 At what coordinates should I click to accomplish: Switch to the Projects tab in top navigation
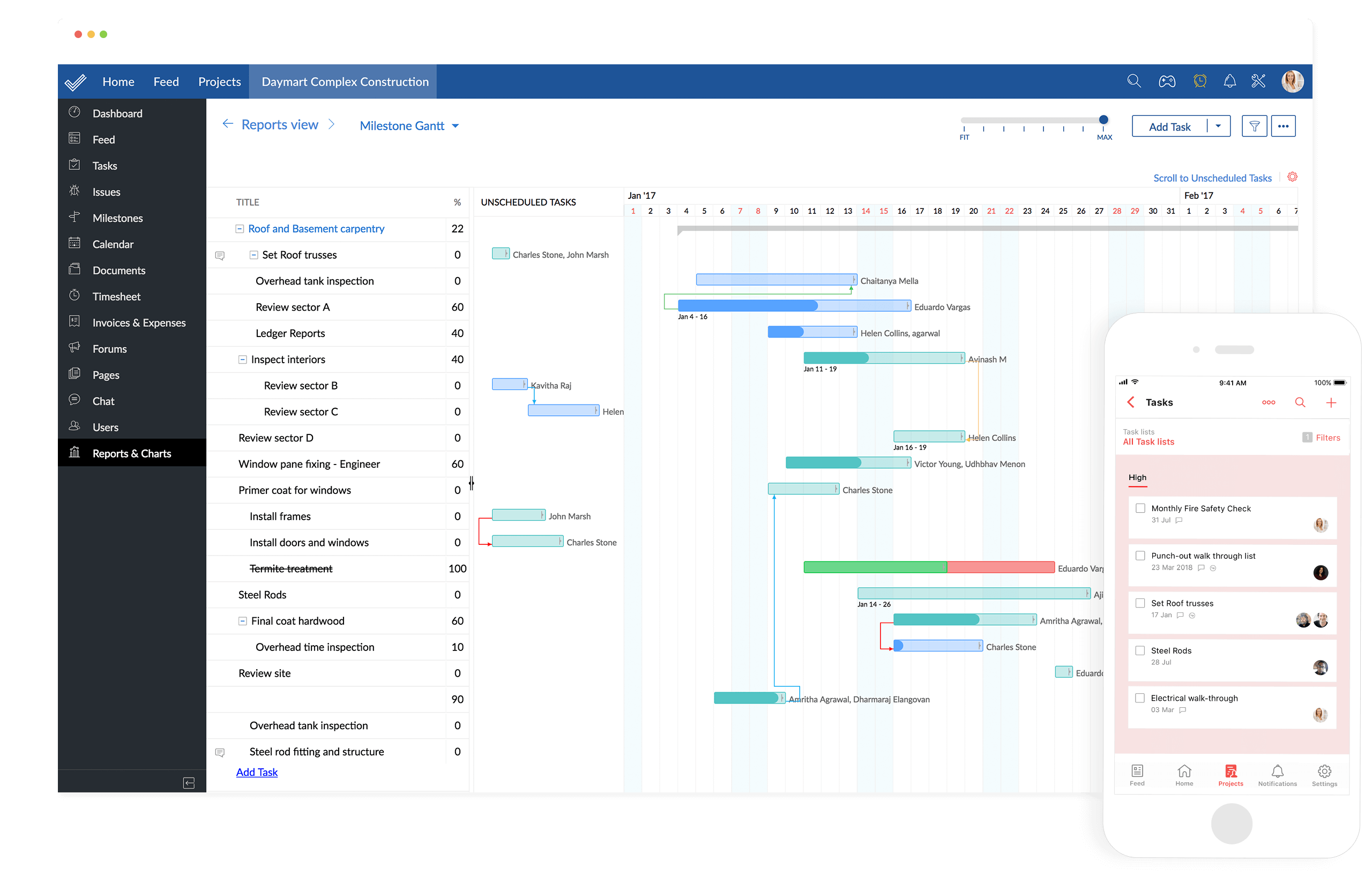[219, 81]
